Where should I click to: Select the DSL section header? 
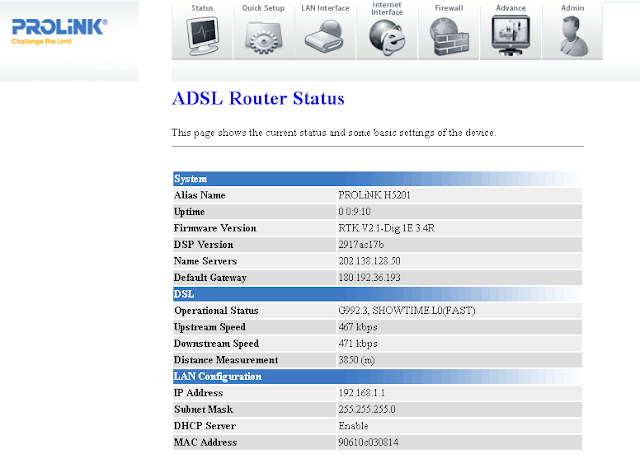point(377,294)
